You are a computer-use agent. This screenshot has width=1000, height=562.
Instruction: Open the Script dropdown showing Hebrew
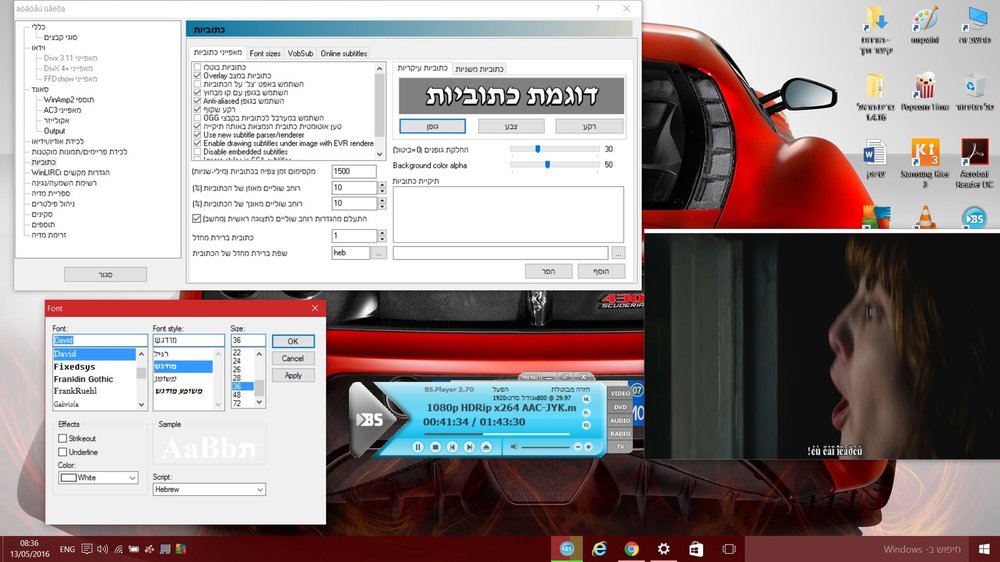(209, 489)
